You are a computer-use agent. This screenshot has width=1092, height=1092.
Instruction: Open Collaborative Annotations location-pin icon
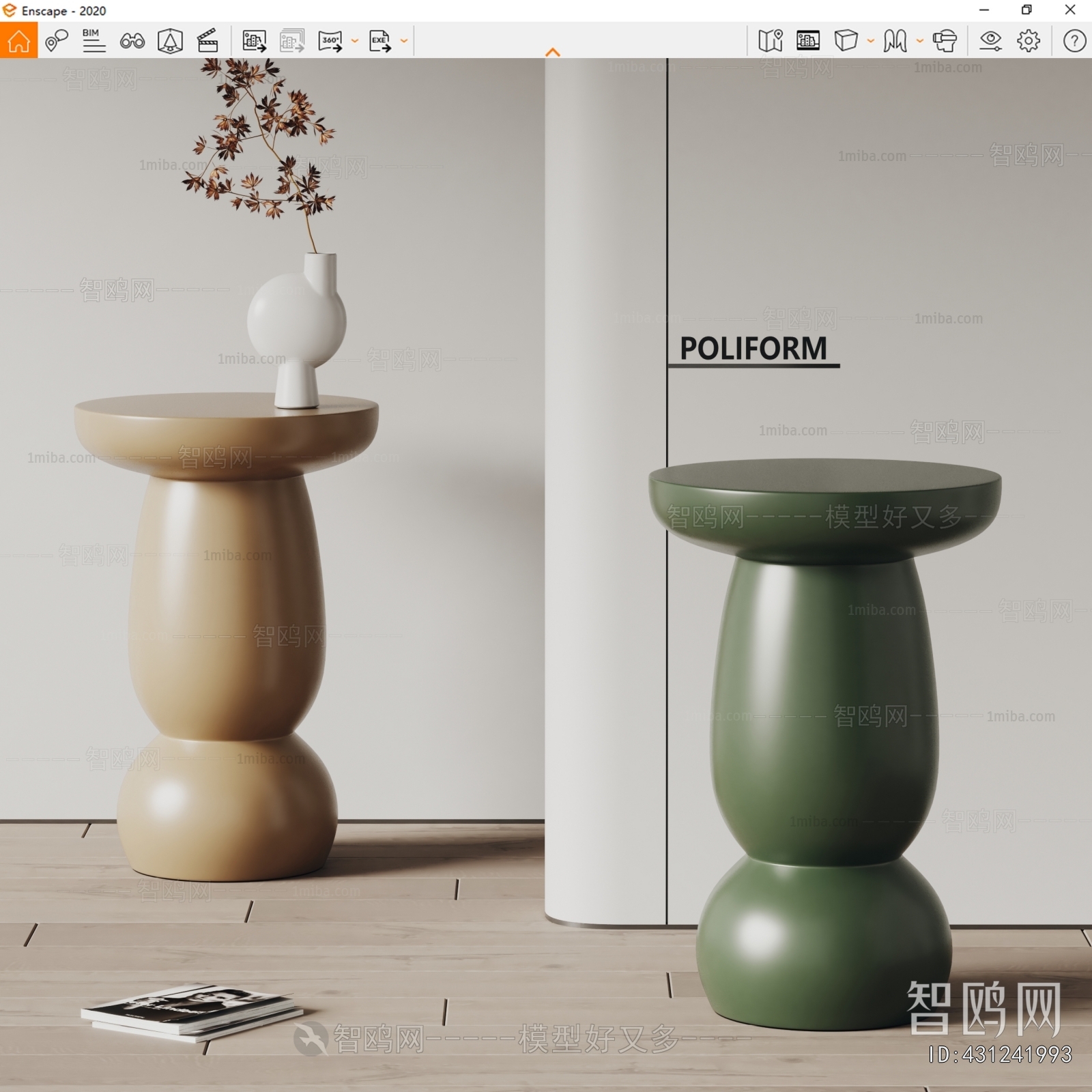click(56, 41)
